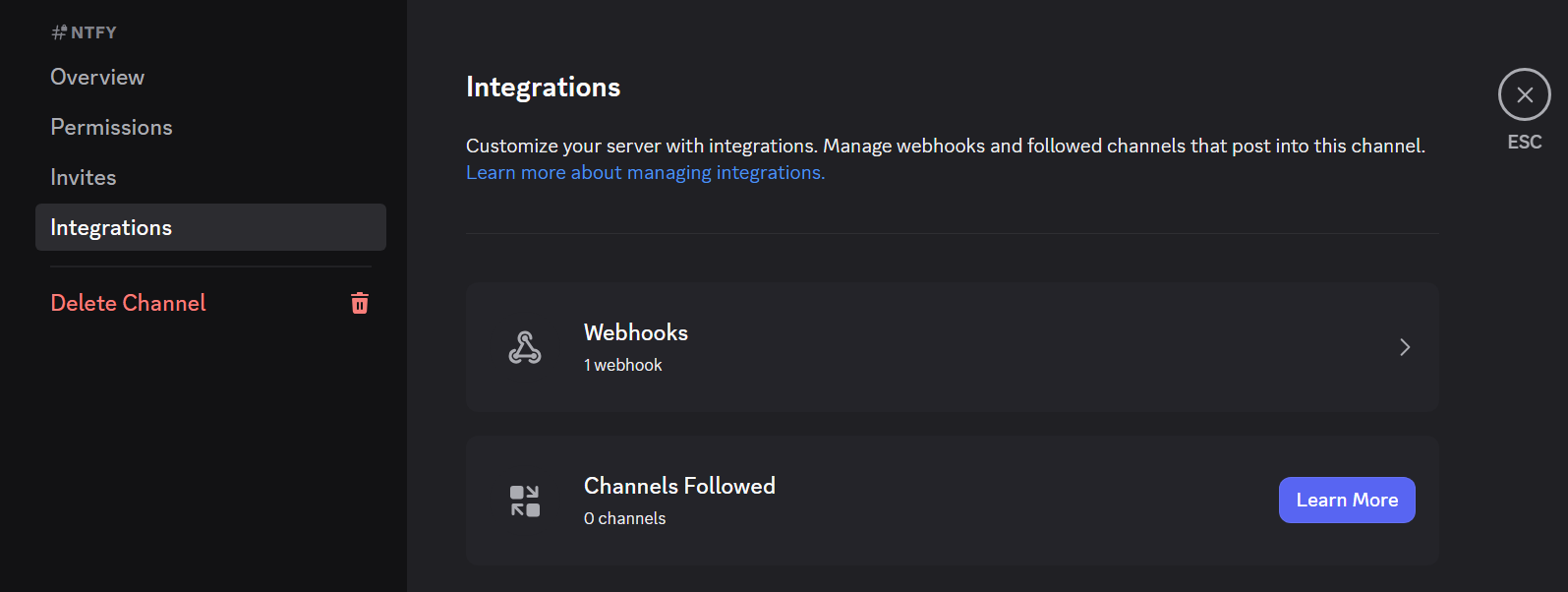This screenshot has height=592, width=1568.
Task: Click the Channels Followed arrows icon
Action: (525, 501)
